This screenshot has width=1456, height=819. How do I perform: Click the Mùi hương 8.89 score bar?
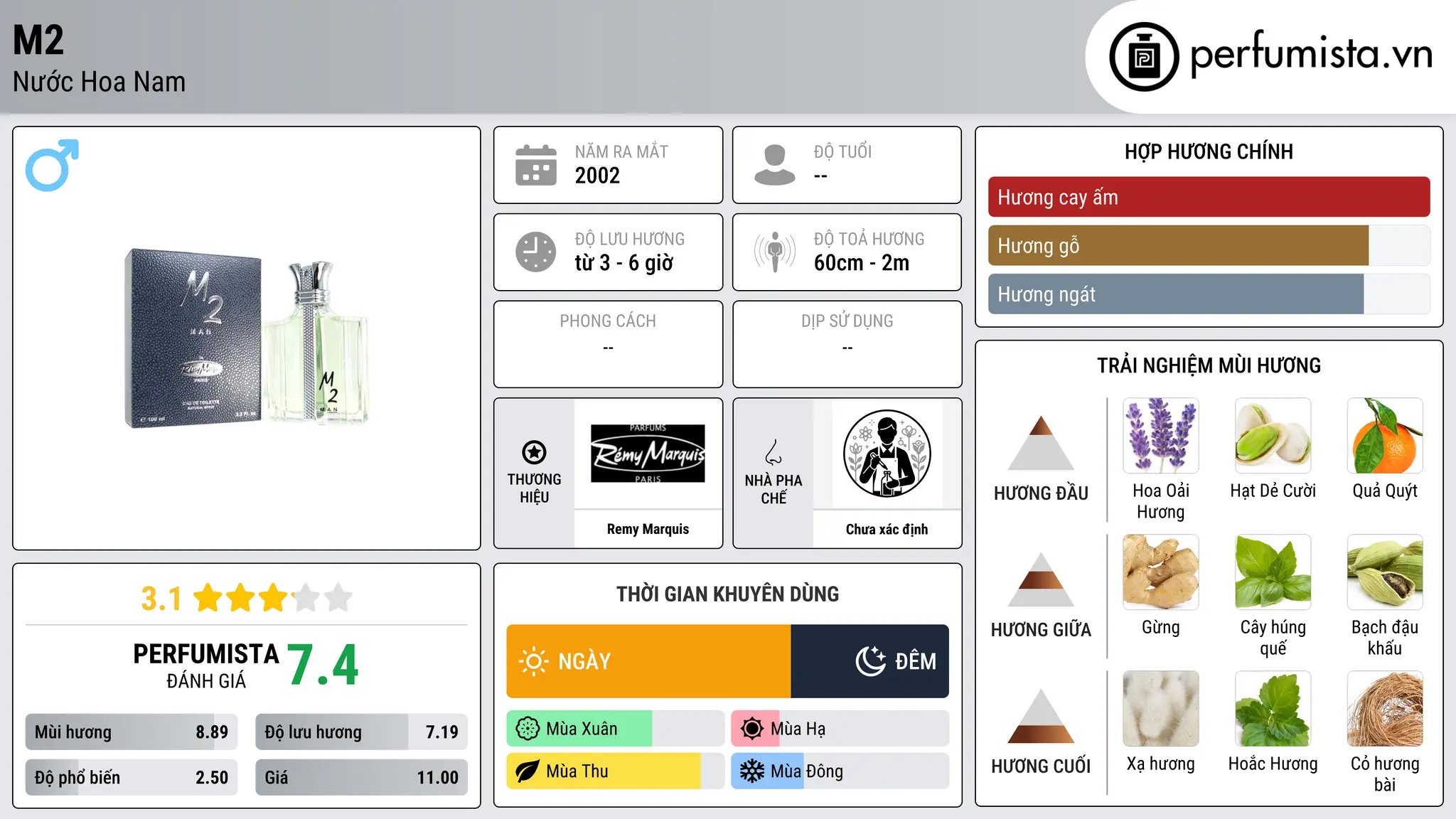[x=132, y=732]
